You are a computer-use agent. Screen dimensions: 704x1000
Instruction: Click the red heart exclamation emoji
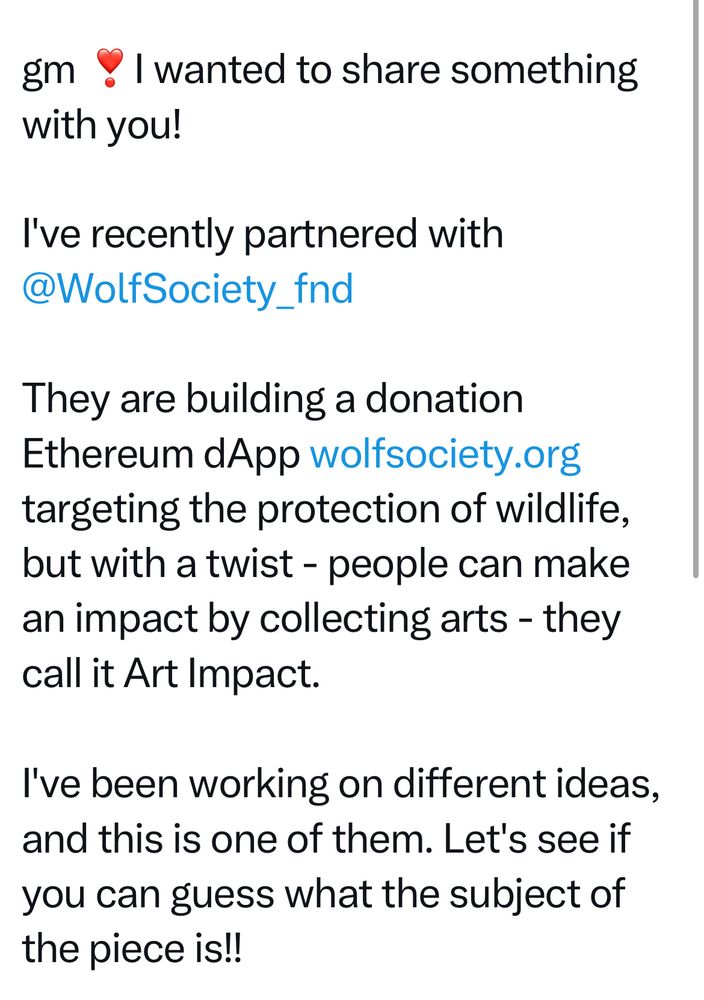tap(109, 69)
